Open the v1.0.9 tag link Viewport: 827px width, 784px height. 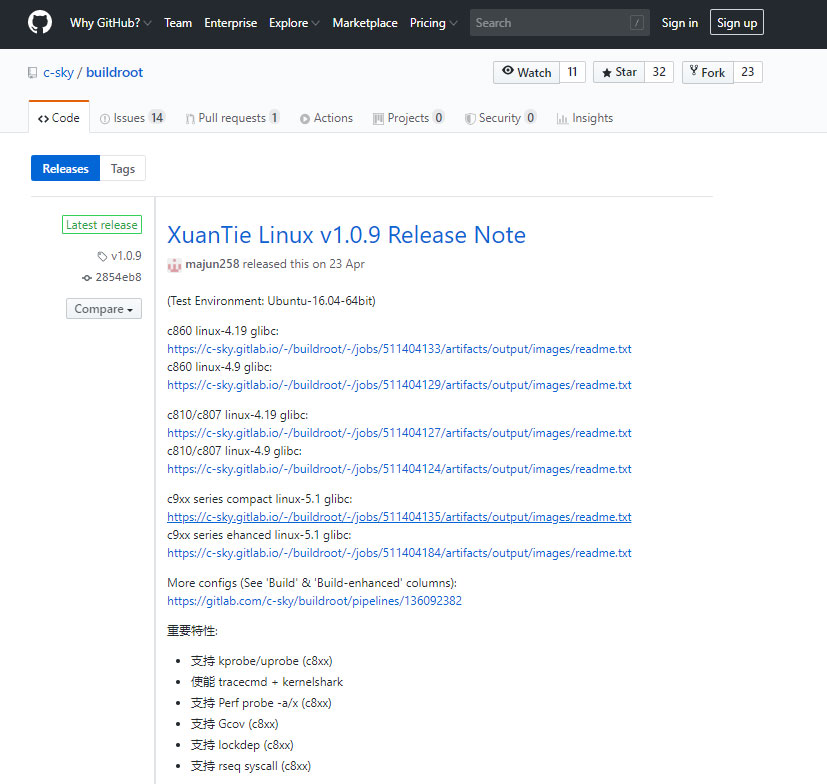[125, 256]
